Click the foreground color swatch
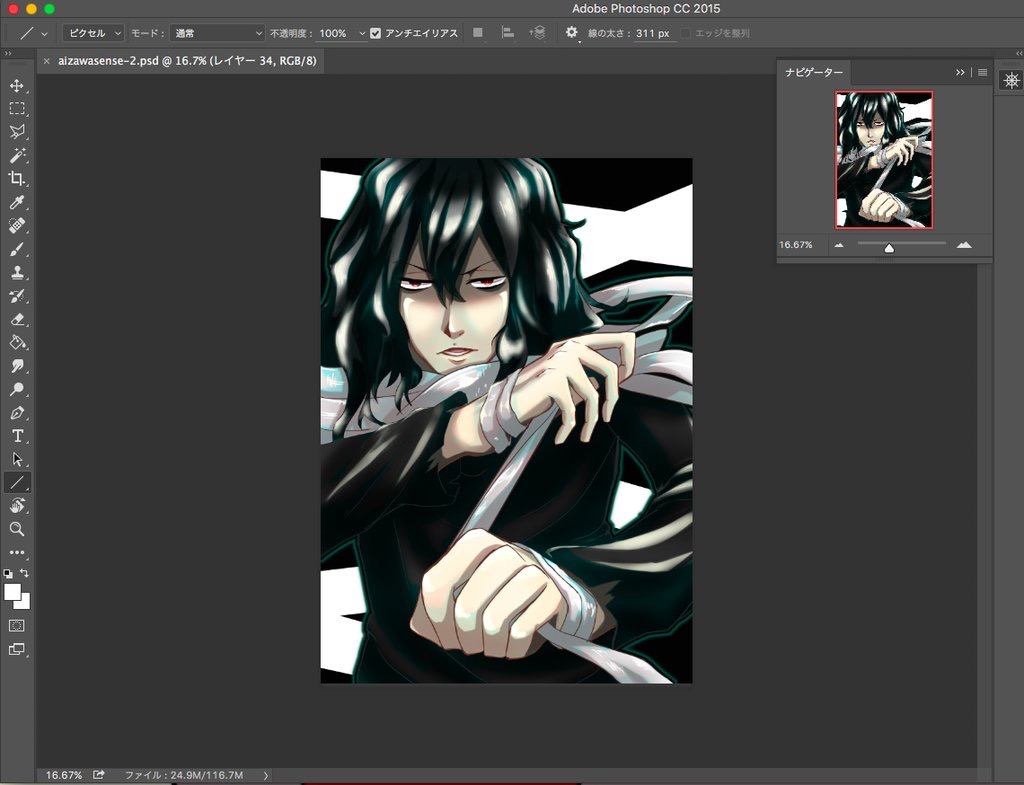Image resolution: width=1024 pixels, height=785 pixels. [13, 592]
